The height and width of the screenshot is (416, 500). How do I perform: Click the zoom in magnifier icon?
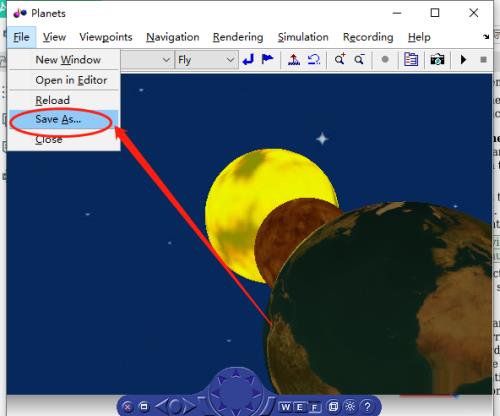[340, 60]
